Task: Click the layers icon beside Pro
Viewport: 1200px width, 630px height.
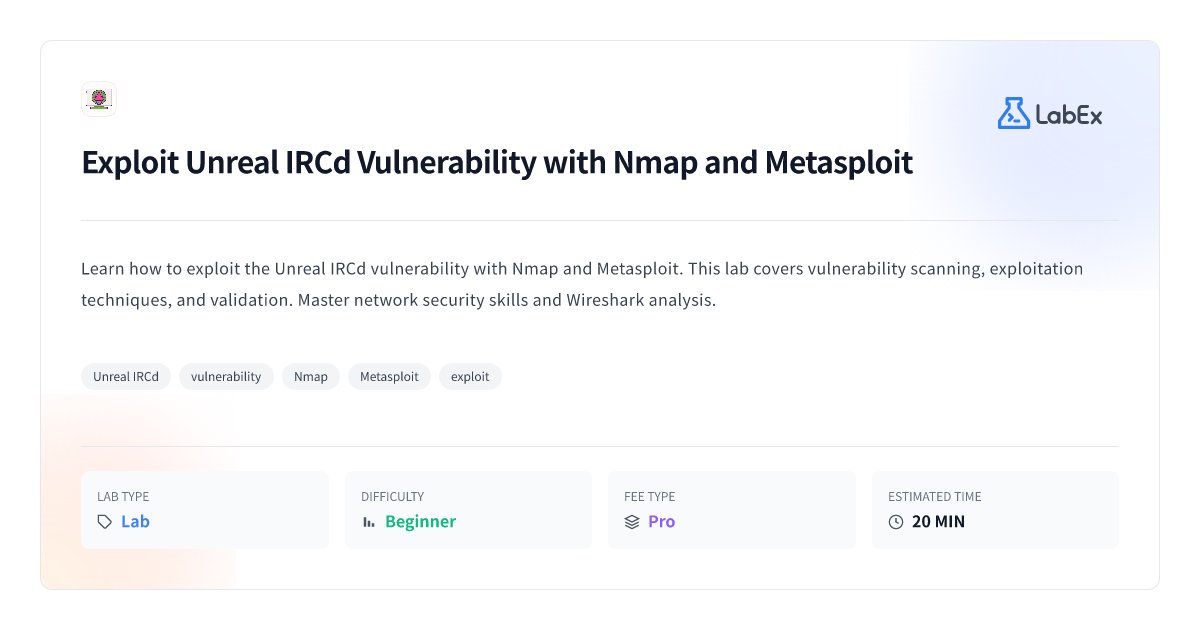Action: [x=632, y=522]
